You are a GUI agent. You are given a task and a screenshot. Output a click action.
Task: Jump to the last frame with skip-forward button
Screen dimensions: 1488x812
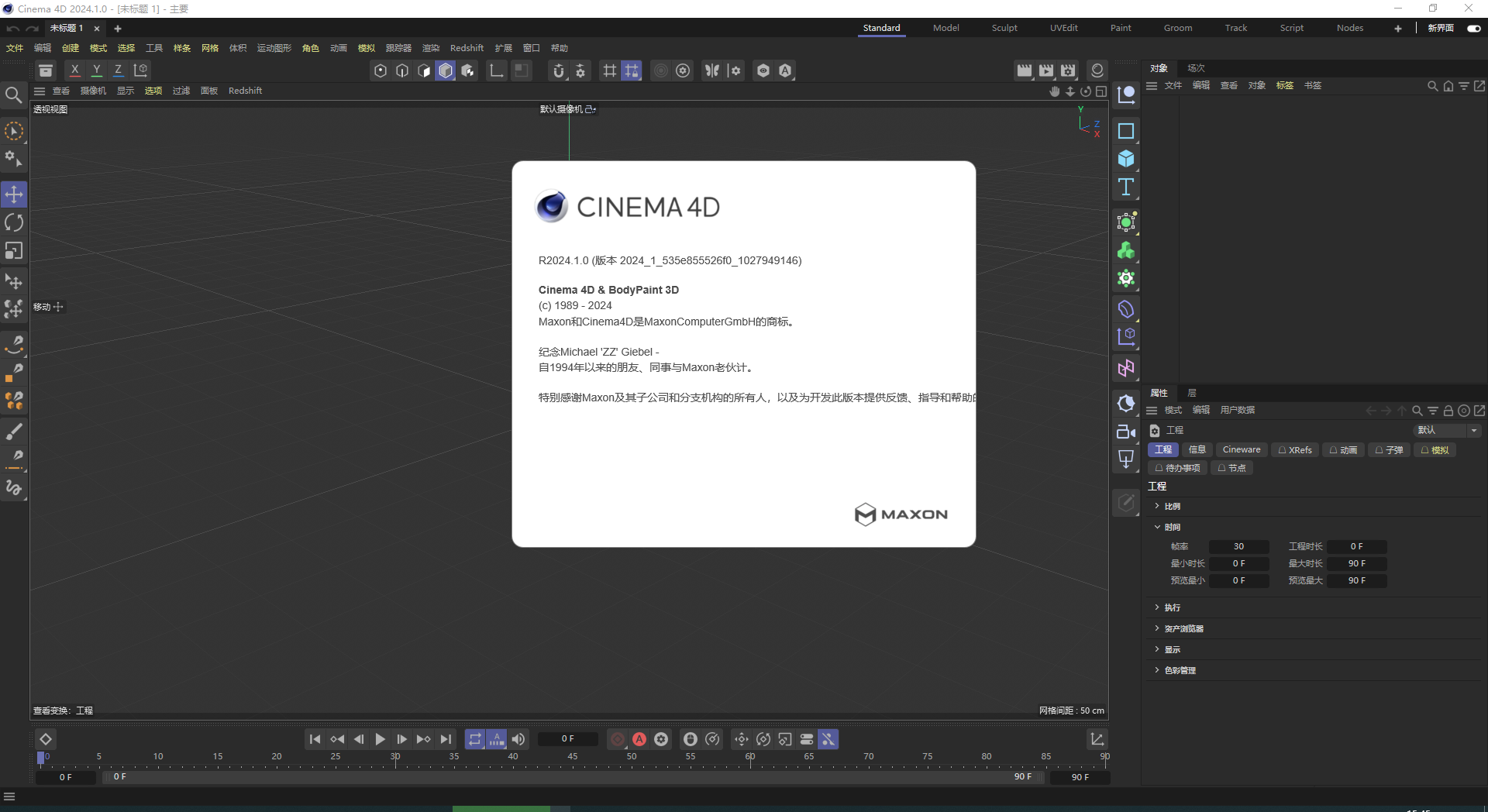coord(445,739)
